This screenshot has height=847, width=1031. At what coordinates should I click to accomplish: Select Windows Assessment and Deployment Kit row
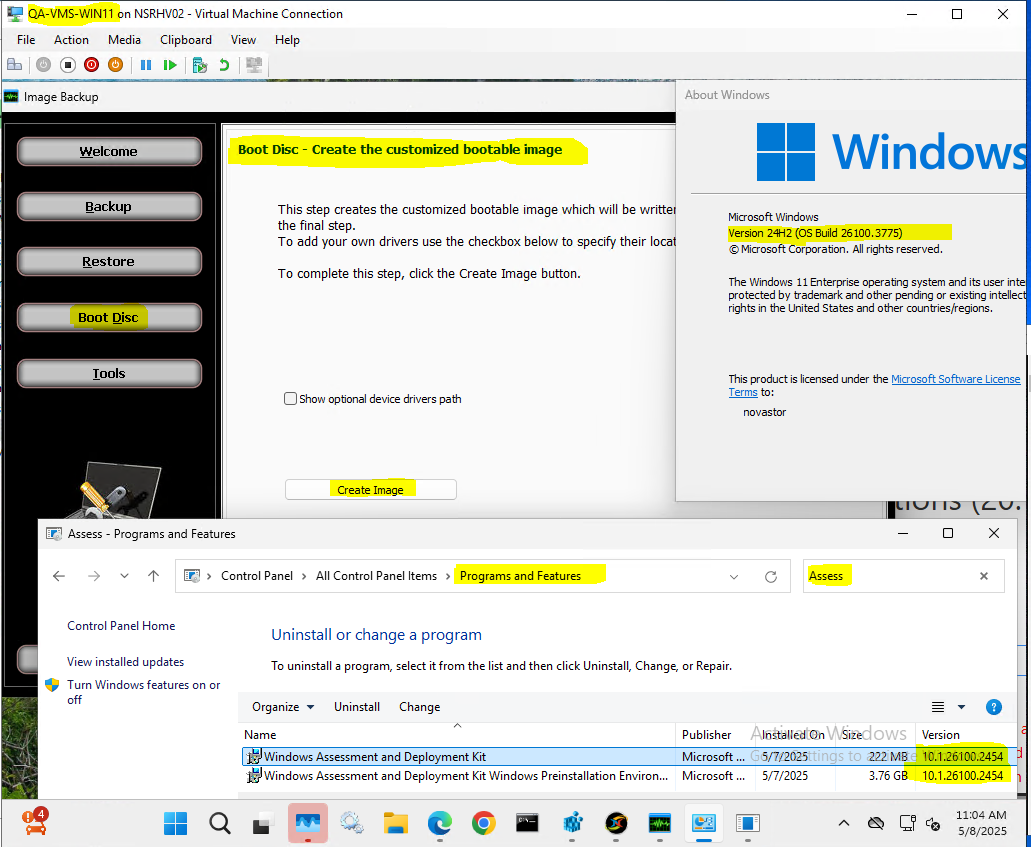(x=629, y=757)
